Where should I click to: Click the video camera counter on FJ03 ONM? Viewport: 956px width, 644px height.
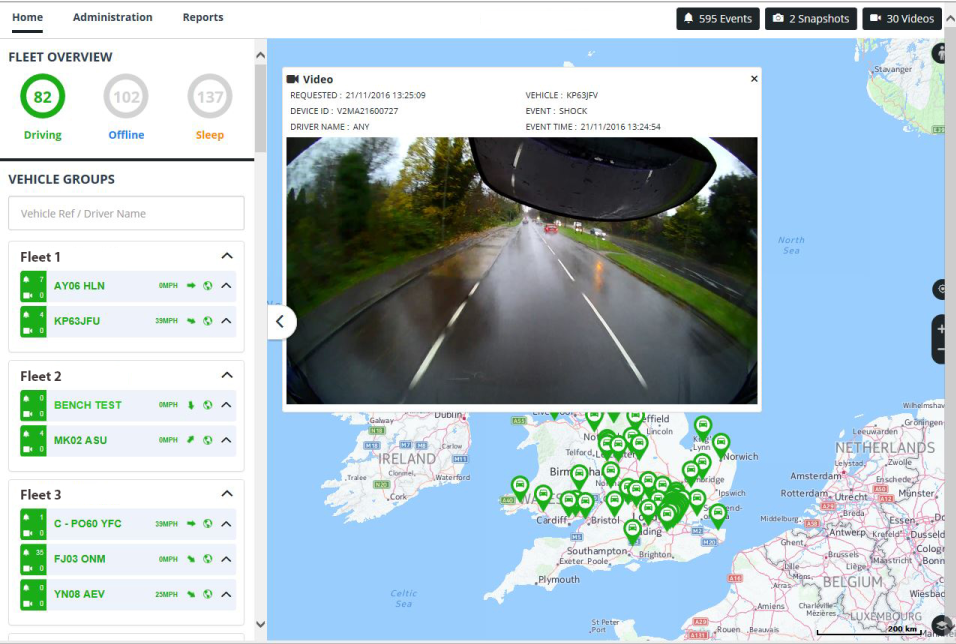point(28,566)
